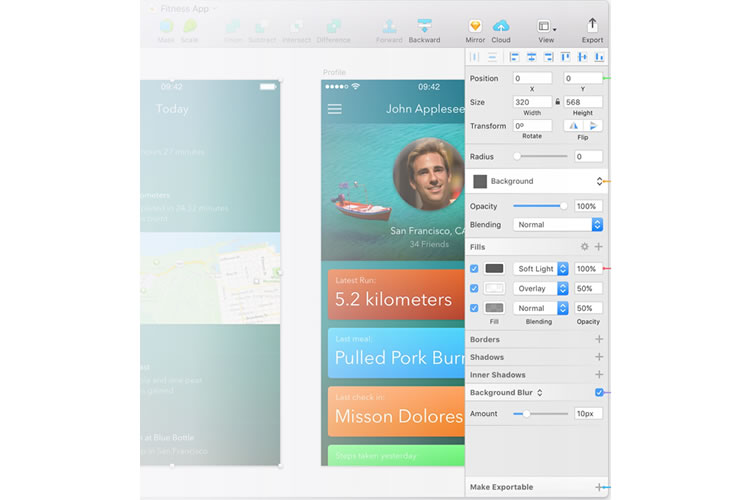Uncheck the Overlay fill checkbox
Screen dimensions: 750x500
(x=474, y=288)
